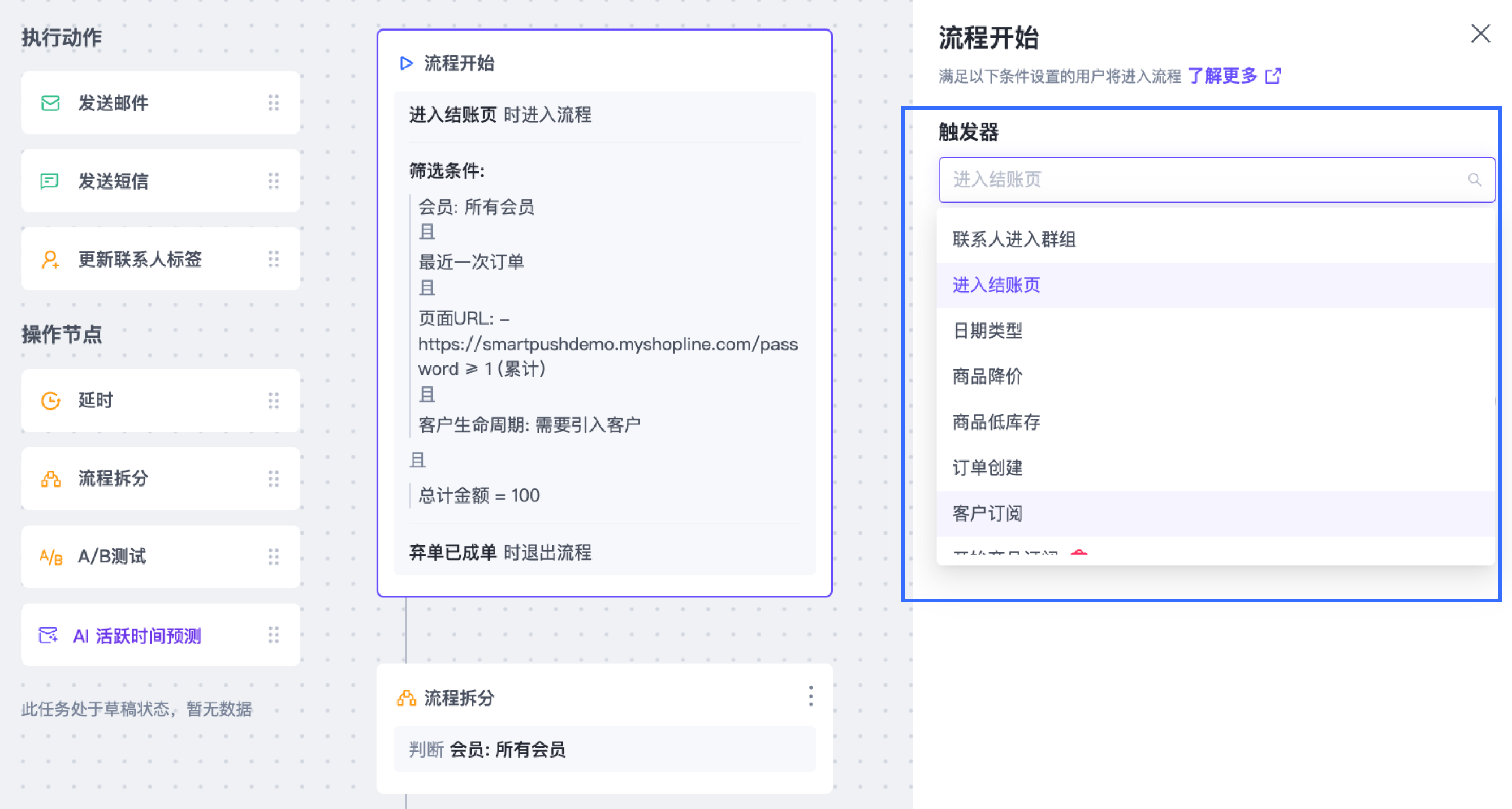This screenshot has height=809, width=1512.
Task: Click the AI 活跃时间预测 icon
Action: (48, 635)
